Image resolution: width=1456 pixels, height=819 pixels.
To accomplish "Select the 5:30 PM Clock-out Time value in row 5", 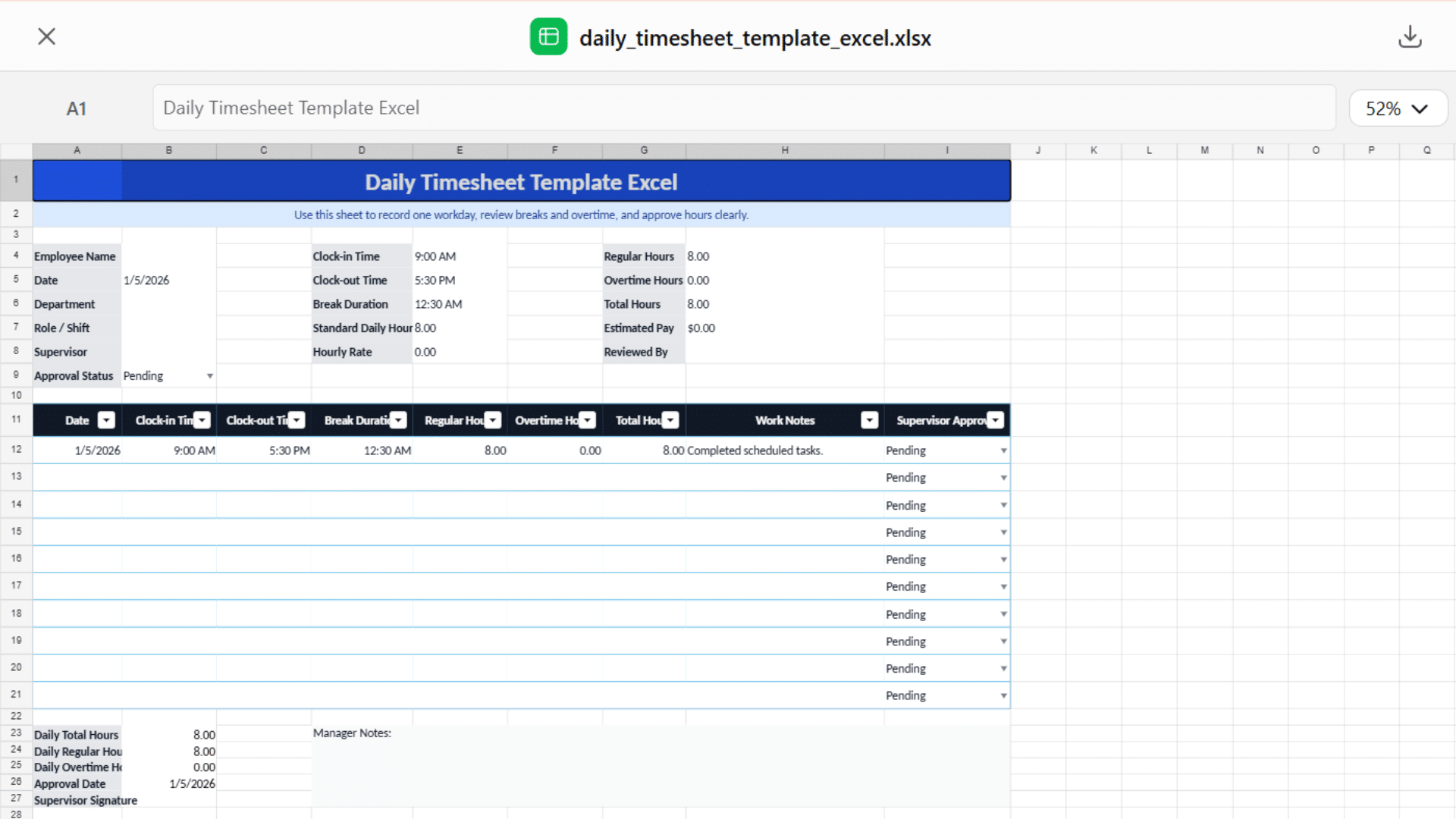I will pyautogui.click(x=460, y=281).
